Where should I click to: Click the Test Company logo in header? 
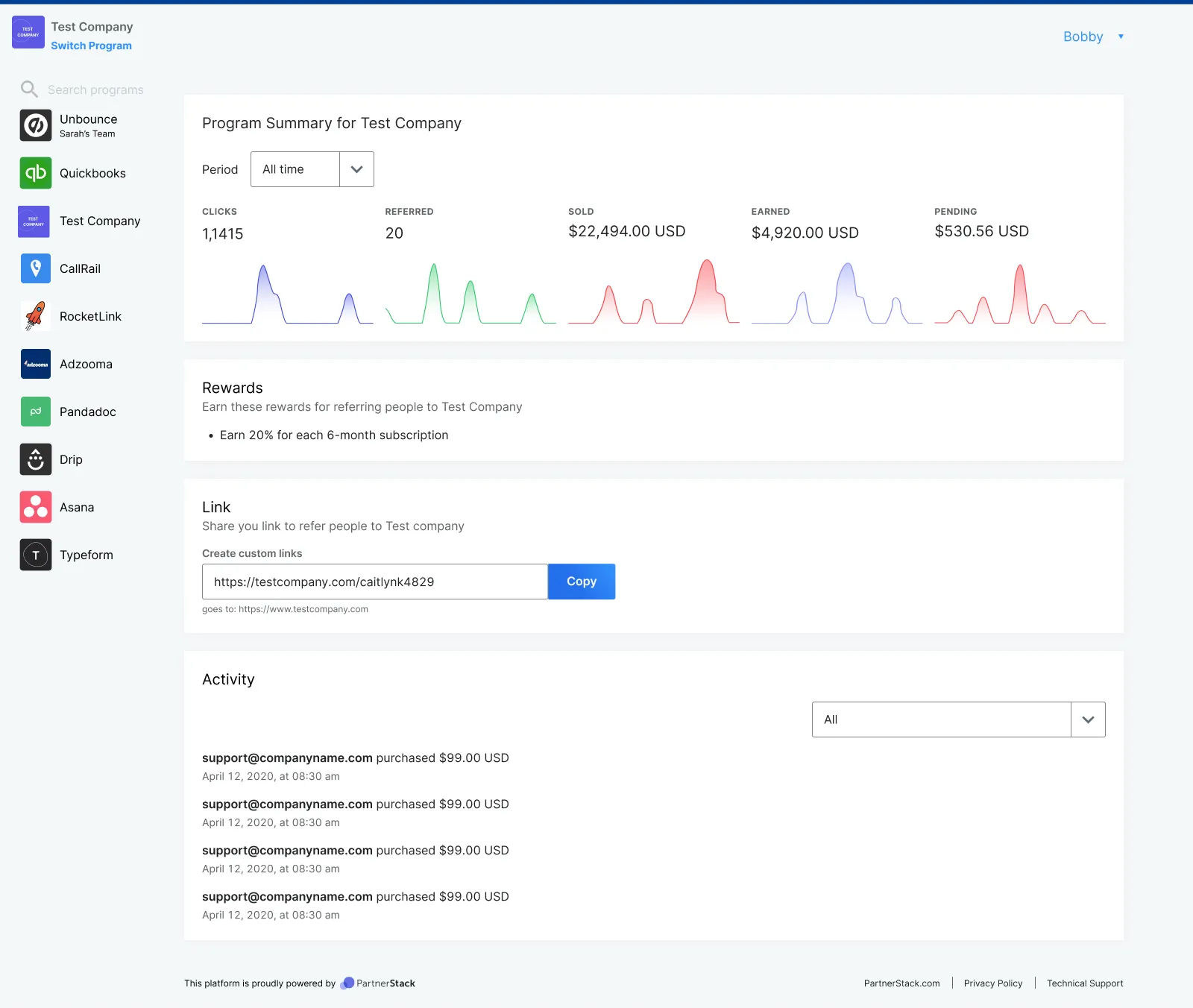pyautogui.click(x=28, y=32)
